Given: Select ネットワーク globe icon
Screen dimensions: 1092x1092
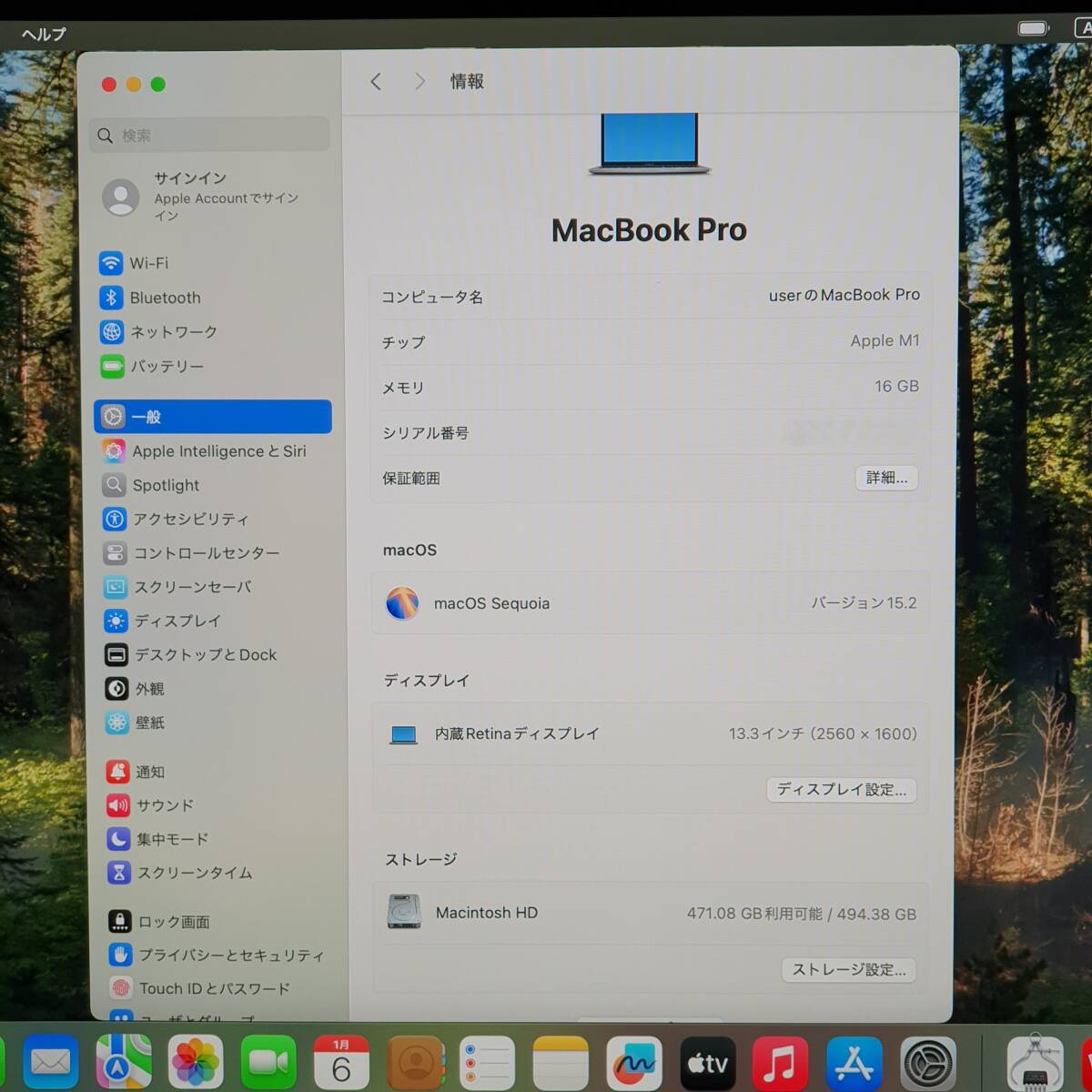Looking at the screenshot, I should [x=112, y=332].
